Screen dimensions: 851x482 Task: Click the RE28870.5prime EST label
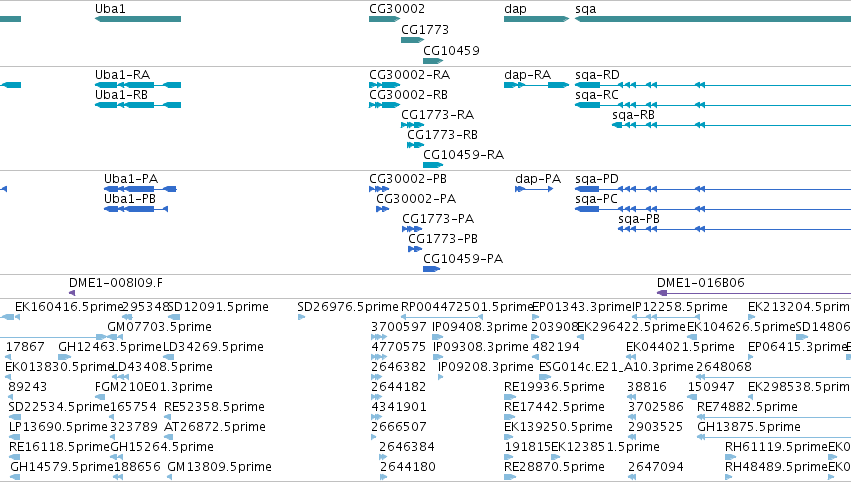554,467
